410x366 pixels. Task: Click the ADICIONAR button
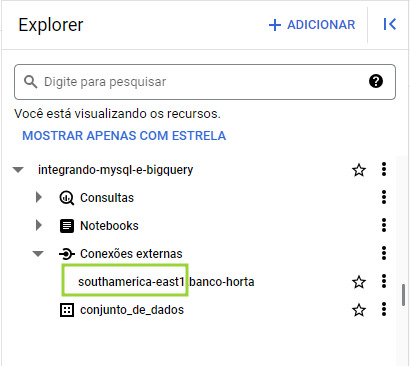tap(312, 25)
